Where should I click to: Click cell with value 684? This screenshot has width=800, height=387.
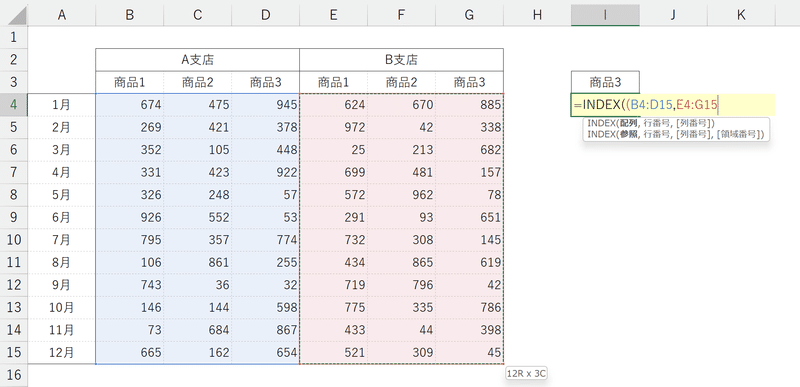coord(197,330)
